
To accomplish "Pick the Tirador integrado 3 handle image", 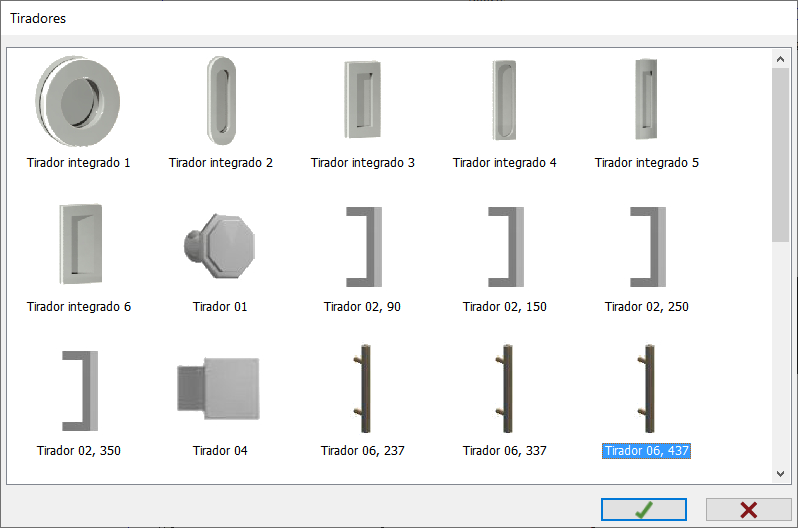I will tap(362, 100).
